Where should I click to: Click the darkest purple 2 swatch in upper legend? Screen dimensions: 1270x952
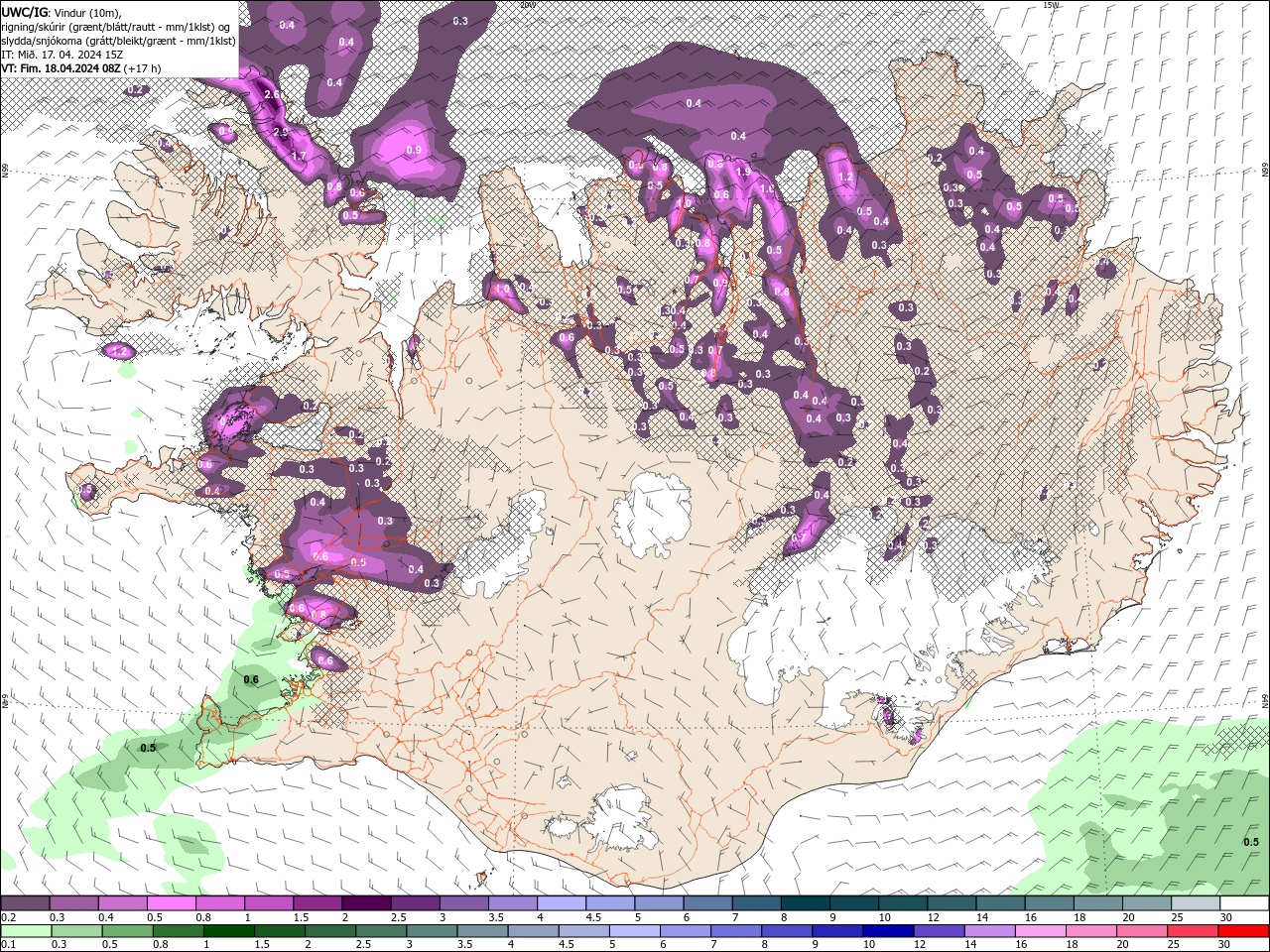pos(366,903)
